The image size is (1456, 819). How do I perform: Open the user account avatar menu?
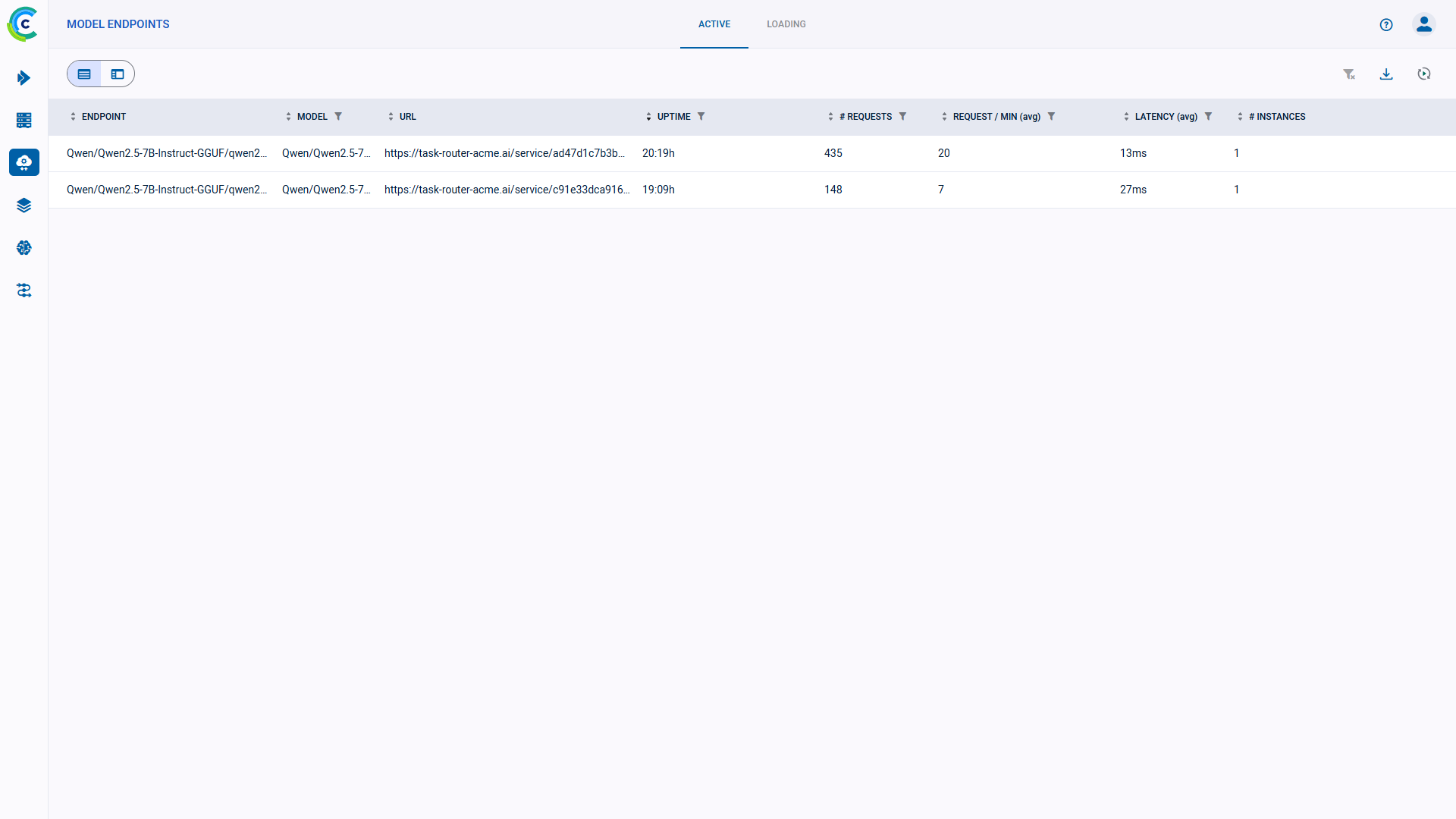coord(1424,24)
